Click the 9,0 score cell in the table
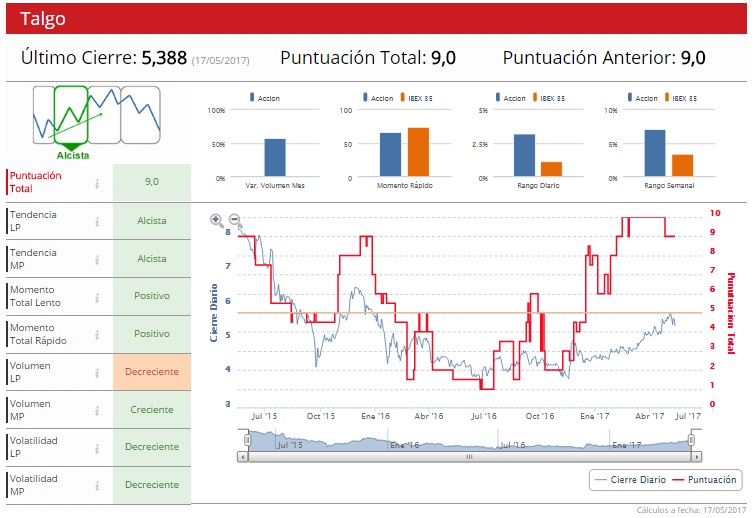The image size is (754, 518). coord(152,182)
